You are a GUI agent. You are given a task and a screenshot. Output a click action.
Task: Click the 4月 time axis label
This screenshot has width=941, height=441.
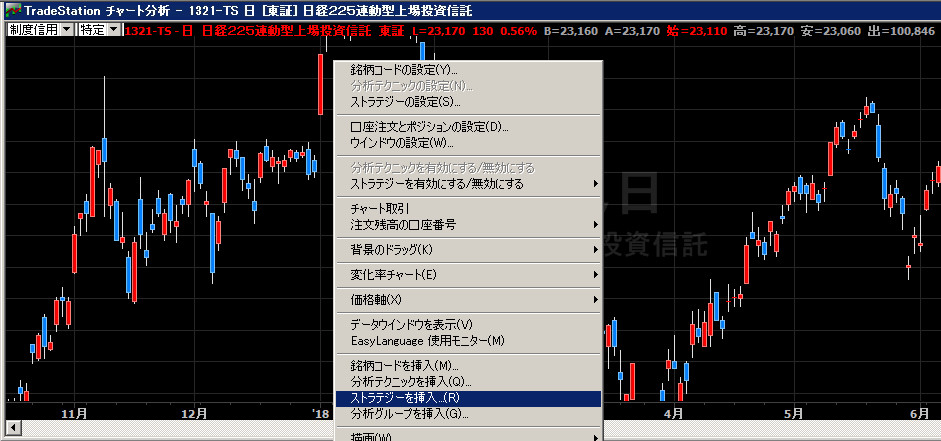click(674, 413)
